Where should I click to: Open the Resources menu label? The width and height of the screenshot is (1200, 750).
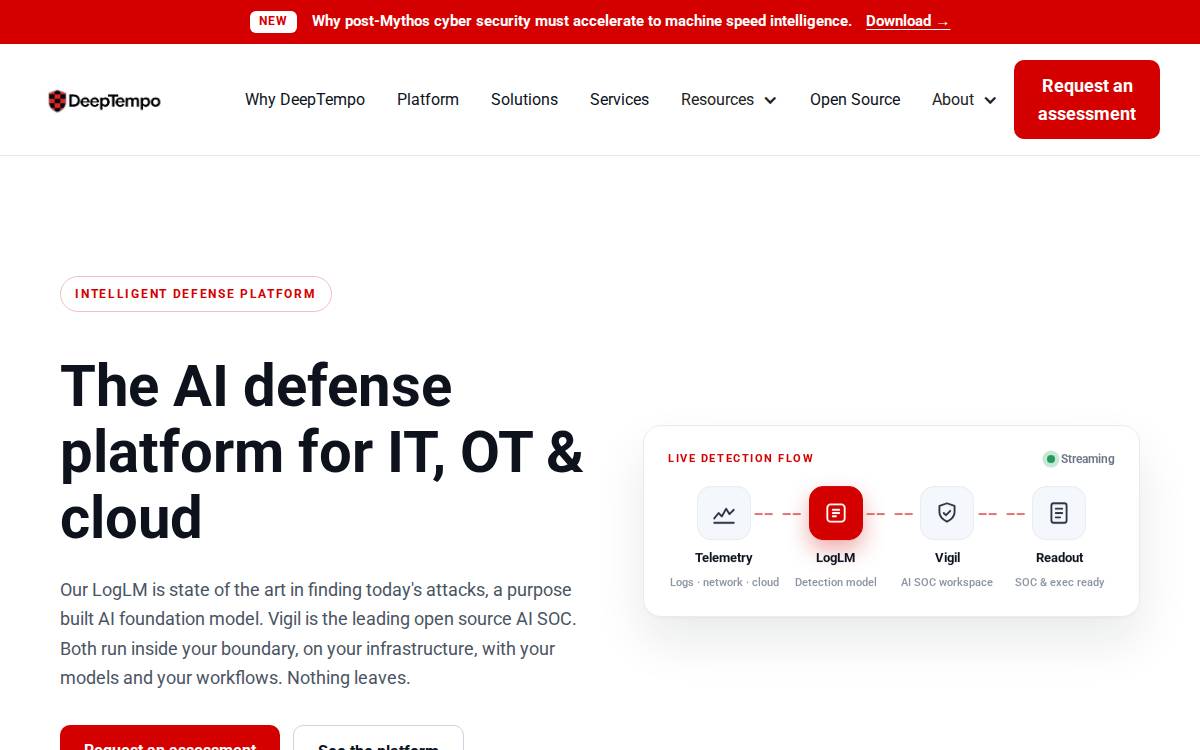pyautogui.click(x=717, y=99)
